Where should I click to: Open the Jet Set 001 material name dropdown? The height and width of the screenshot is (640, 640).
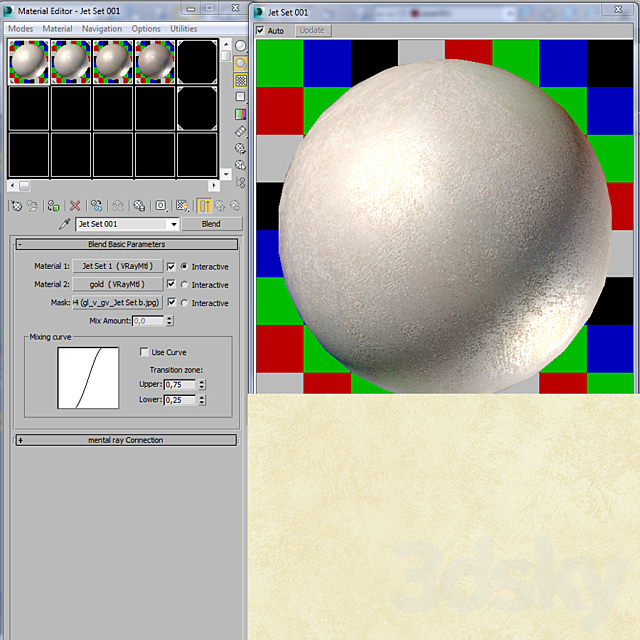[174, 224]
